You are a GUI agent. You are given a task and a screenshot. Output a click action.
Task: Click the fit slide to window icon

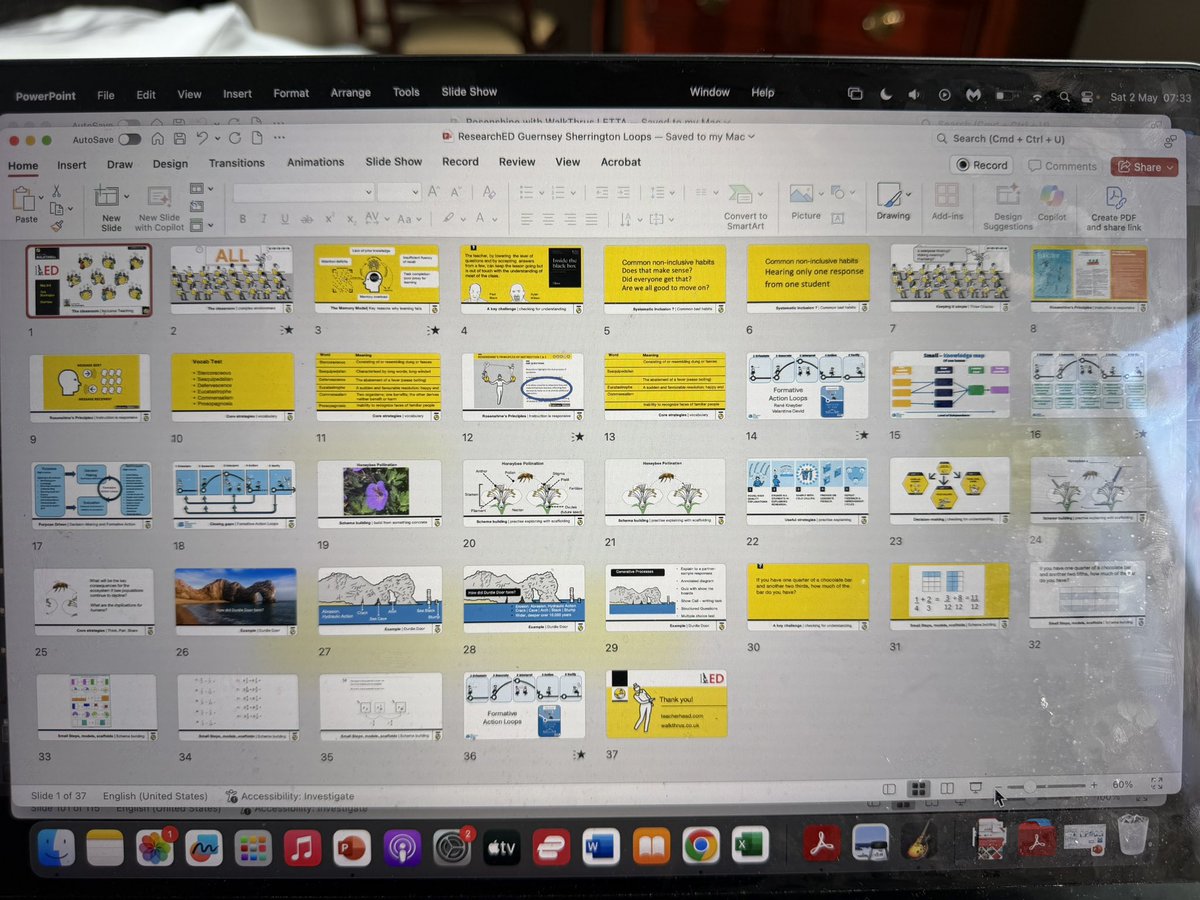tap(1156, 784)
